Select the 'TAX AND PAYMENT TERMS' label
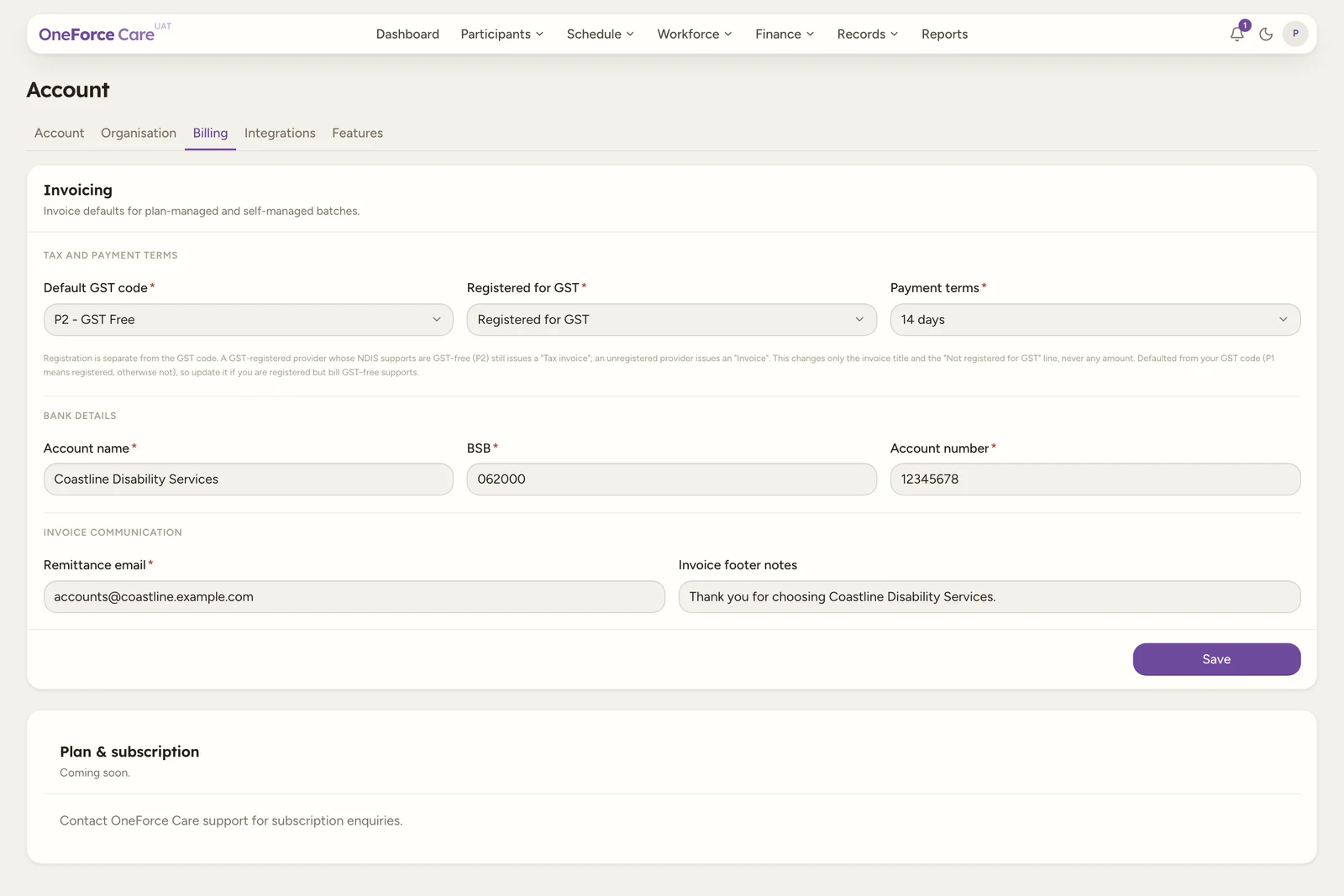This screenshot has height=896, width=1344. (x=111, y=255)
